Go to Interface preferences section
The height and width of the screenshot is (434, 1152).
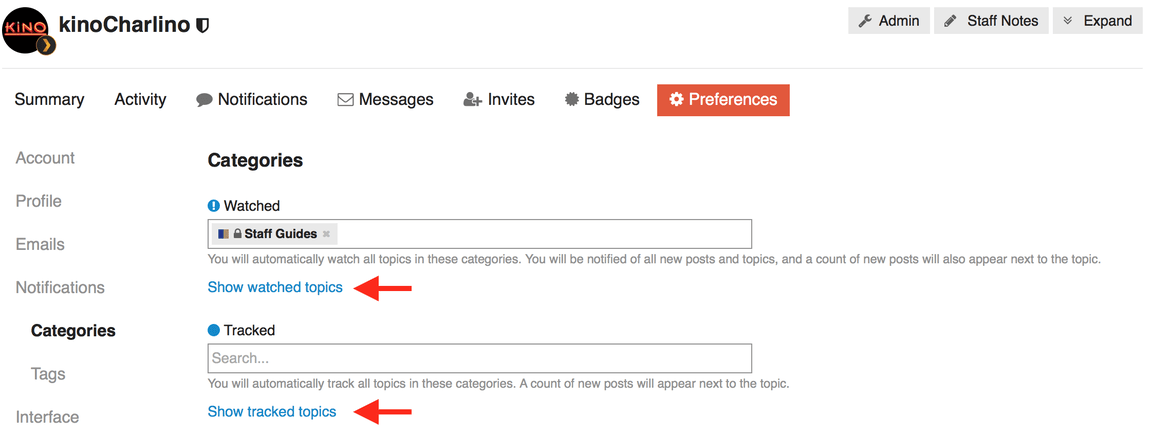47,417
